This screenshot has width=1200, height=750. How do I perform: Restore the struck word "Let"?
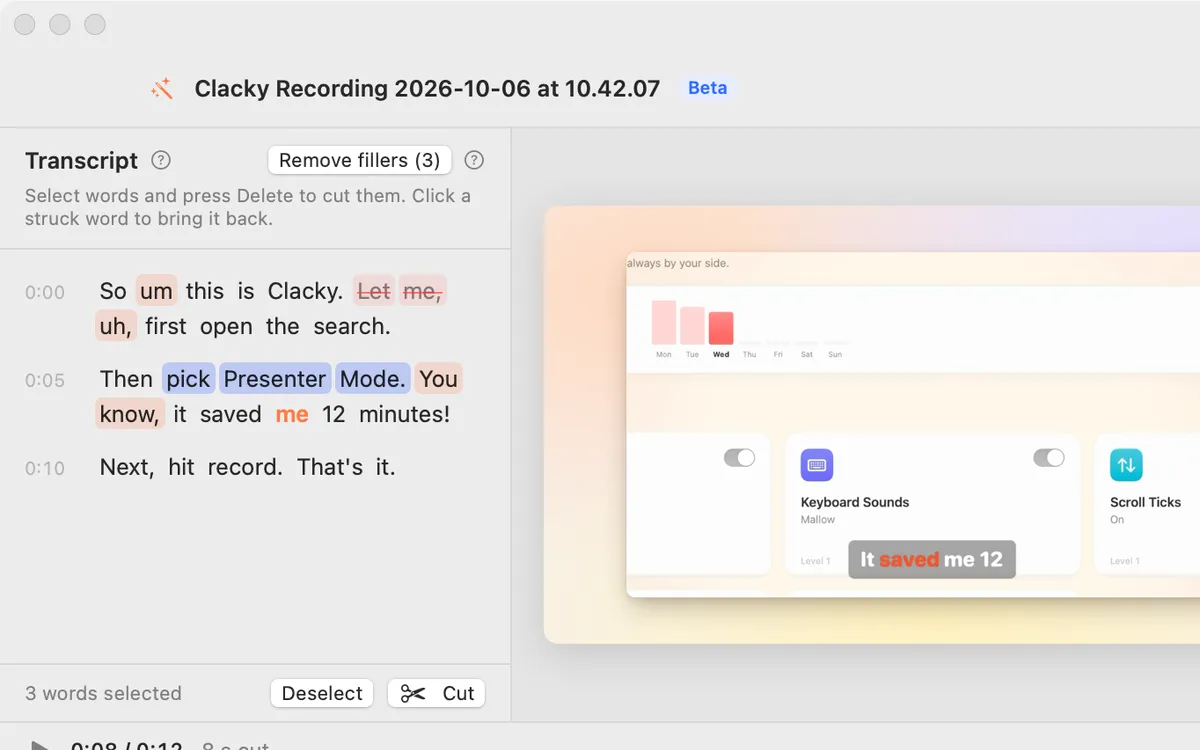[x=374, y=291]
